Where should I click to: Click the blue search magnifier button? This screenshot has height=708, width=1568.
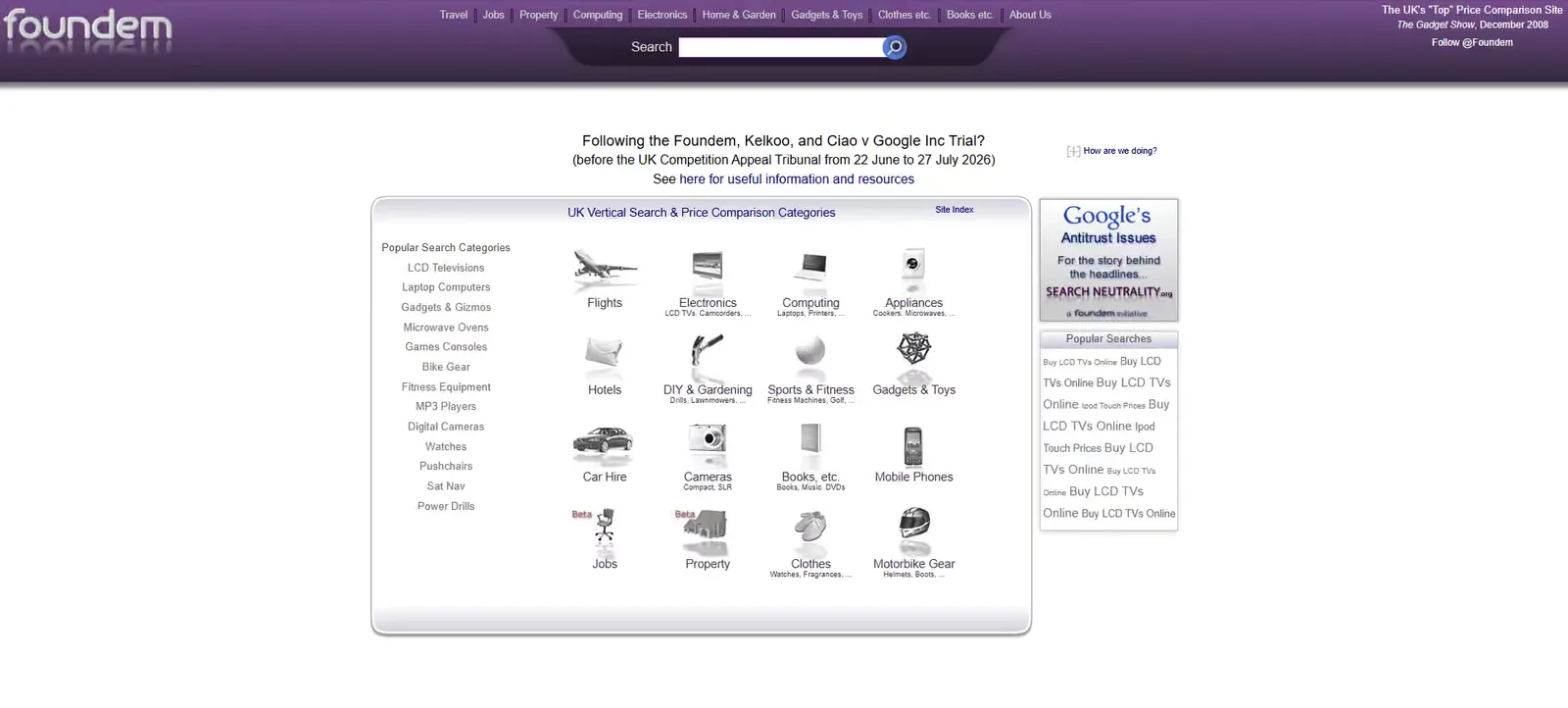pos(894,47)
